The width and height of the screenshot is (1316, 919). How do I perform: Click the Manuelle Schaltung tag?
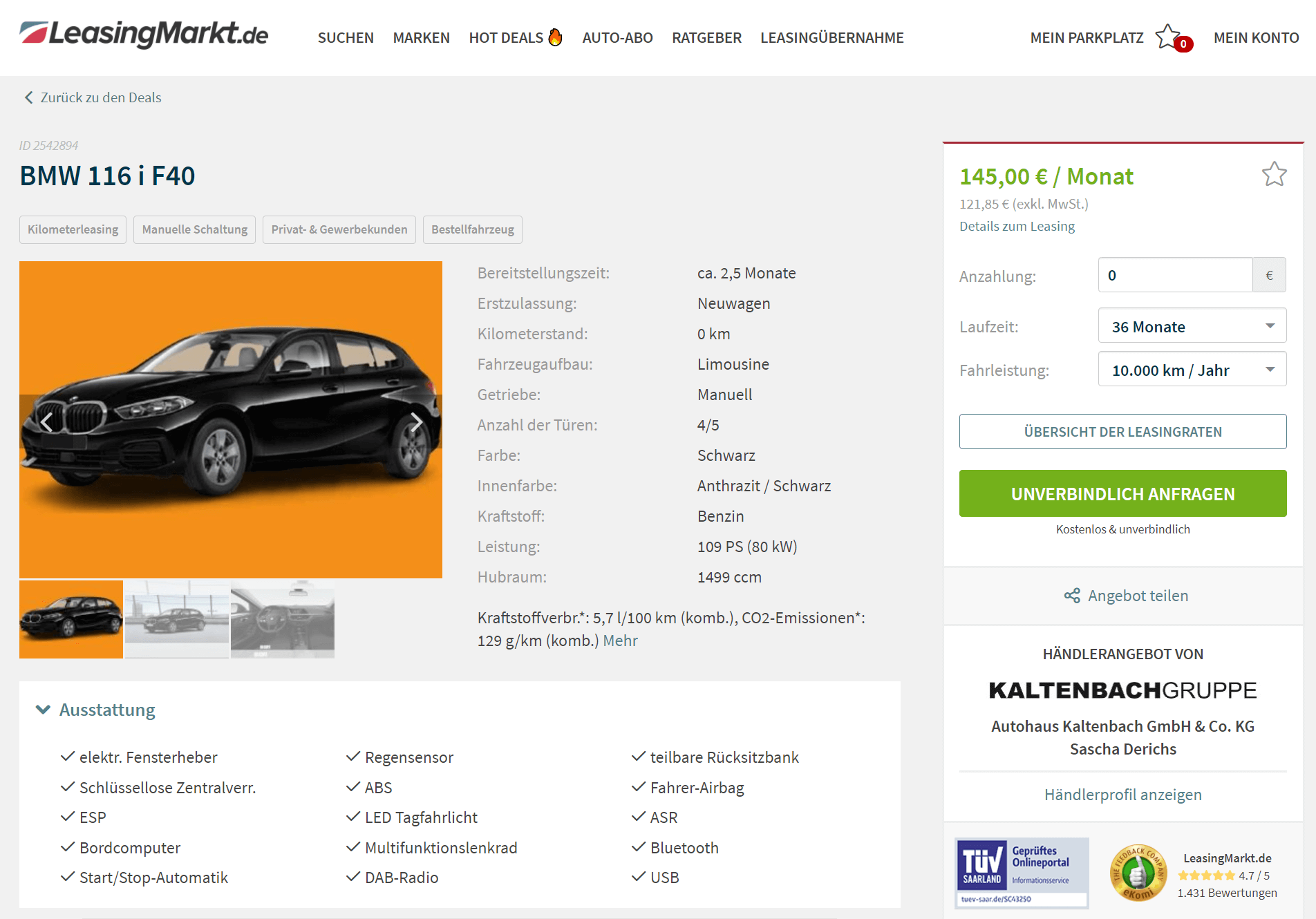coord(194,229)
